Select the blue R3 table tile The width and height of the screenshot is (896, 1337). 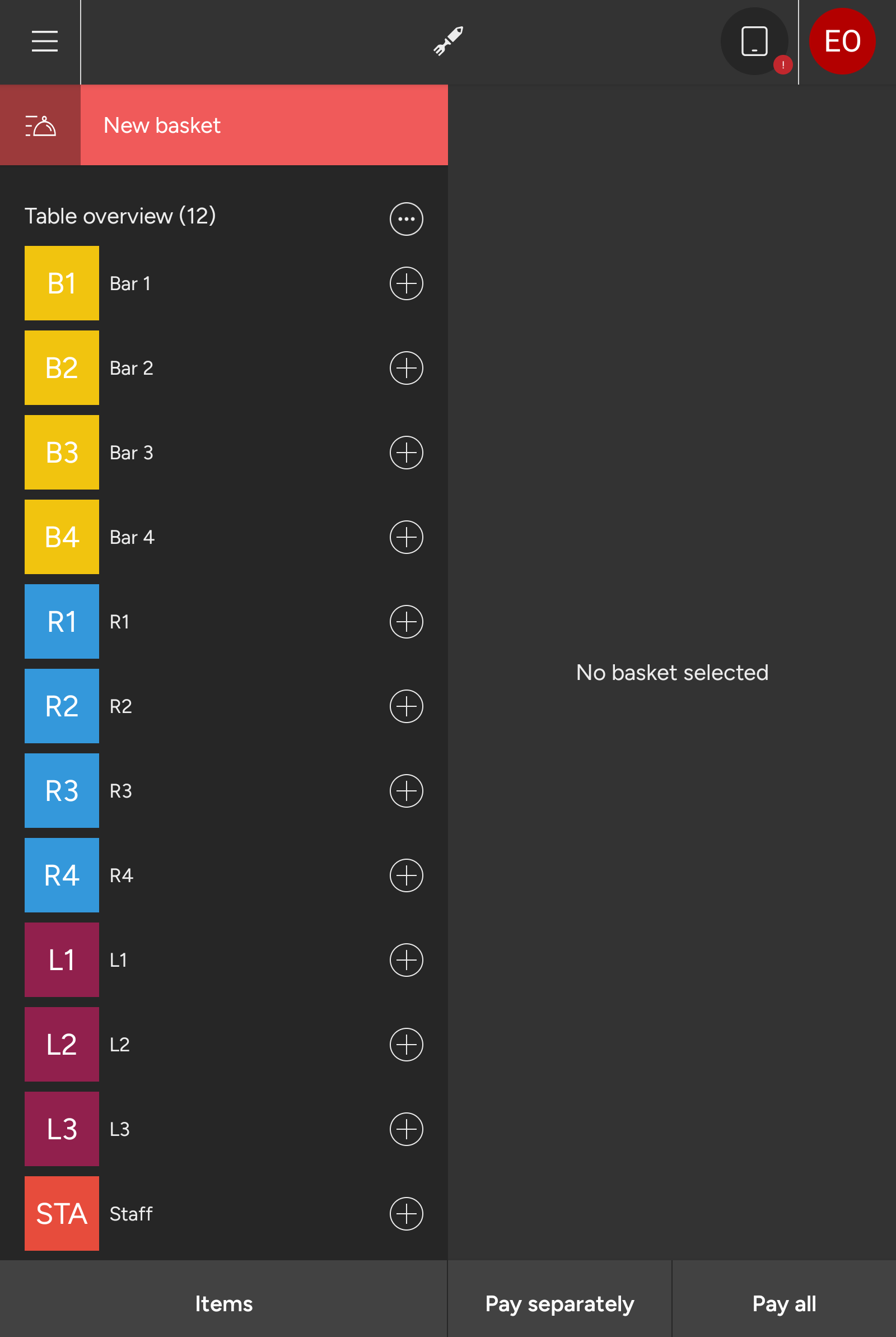click(62, 791)
